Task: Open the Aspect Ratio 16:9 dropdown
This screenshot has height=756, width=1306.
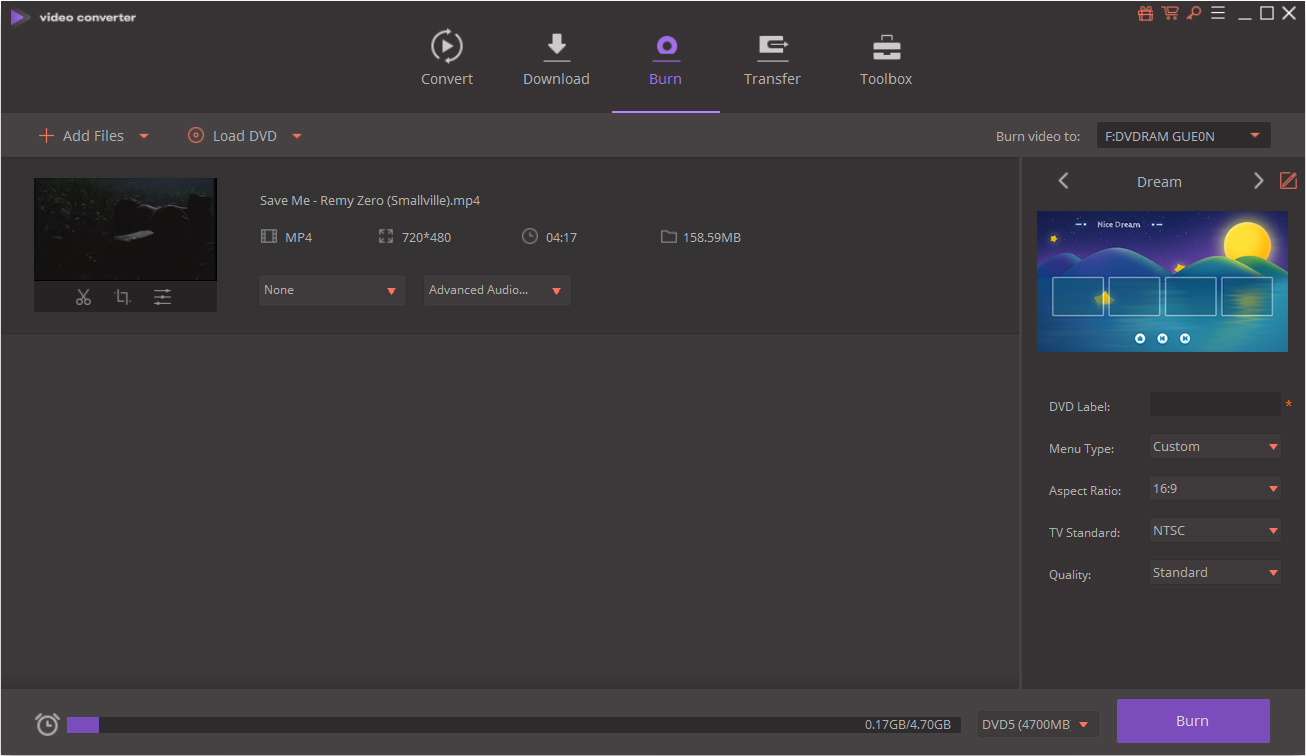Action: pyautogui.click(x=1215, y=489)
